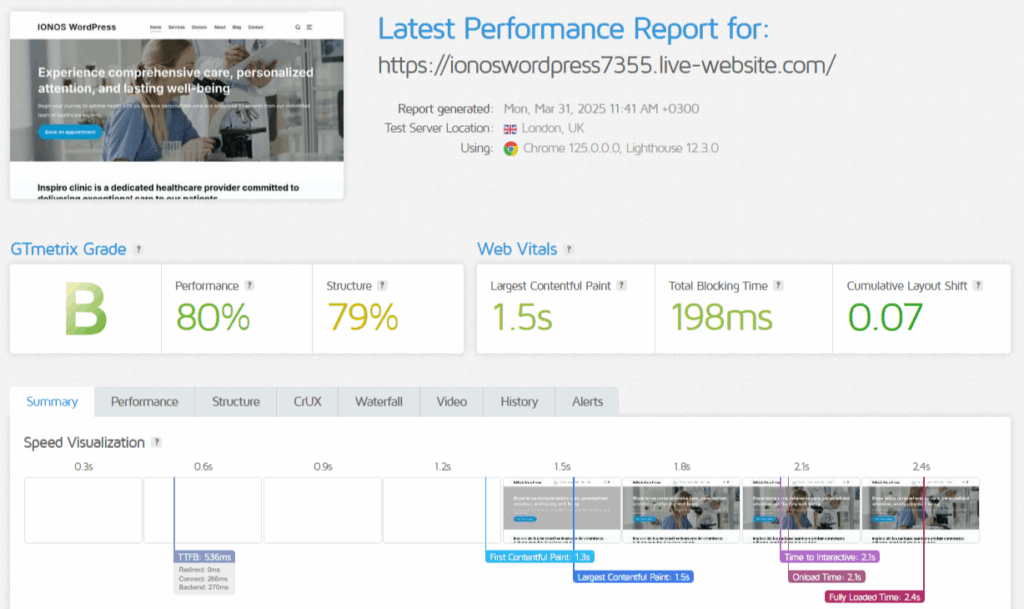This screenshot has width=1024, height=609.
Task: Open help for Cumulative Layout Shift
Action: tap(978, 286)
